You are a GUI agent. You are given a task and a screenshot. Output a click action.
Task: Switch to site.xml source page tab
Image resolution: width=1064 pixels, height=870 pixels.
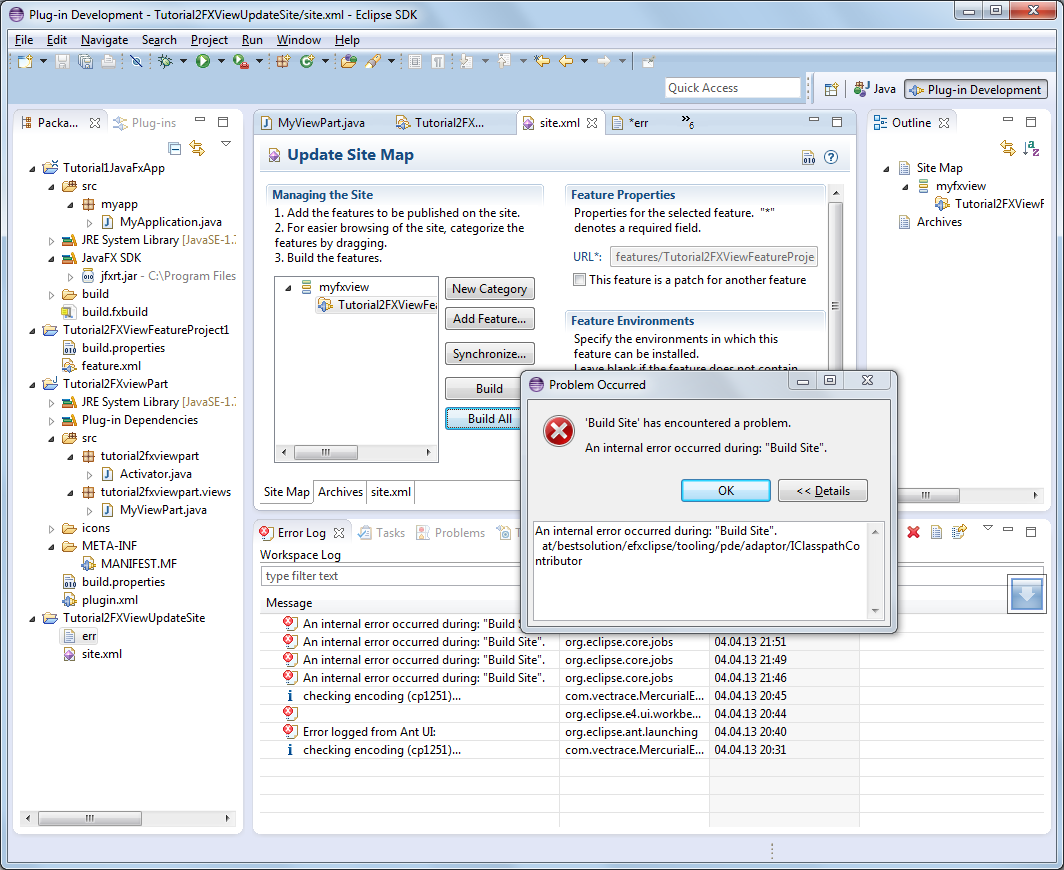coord(391,492)
